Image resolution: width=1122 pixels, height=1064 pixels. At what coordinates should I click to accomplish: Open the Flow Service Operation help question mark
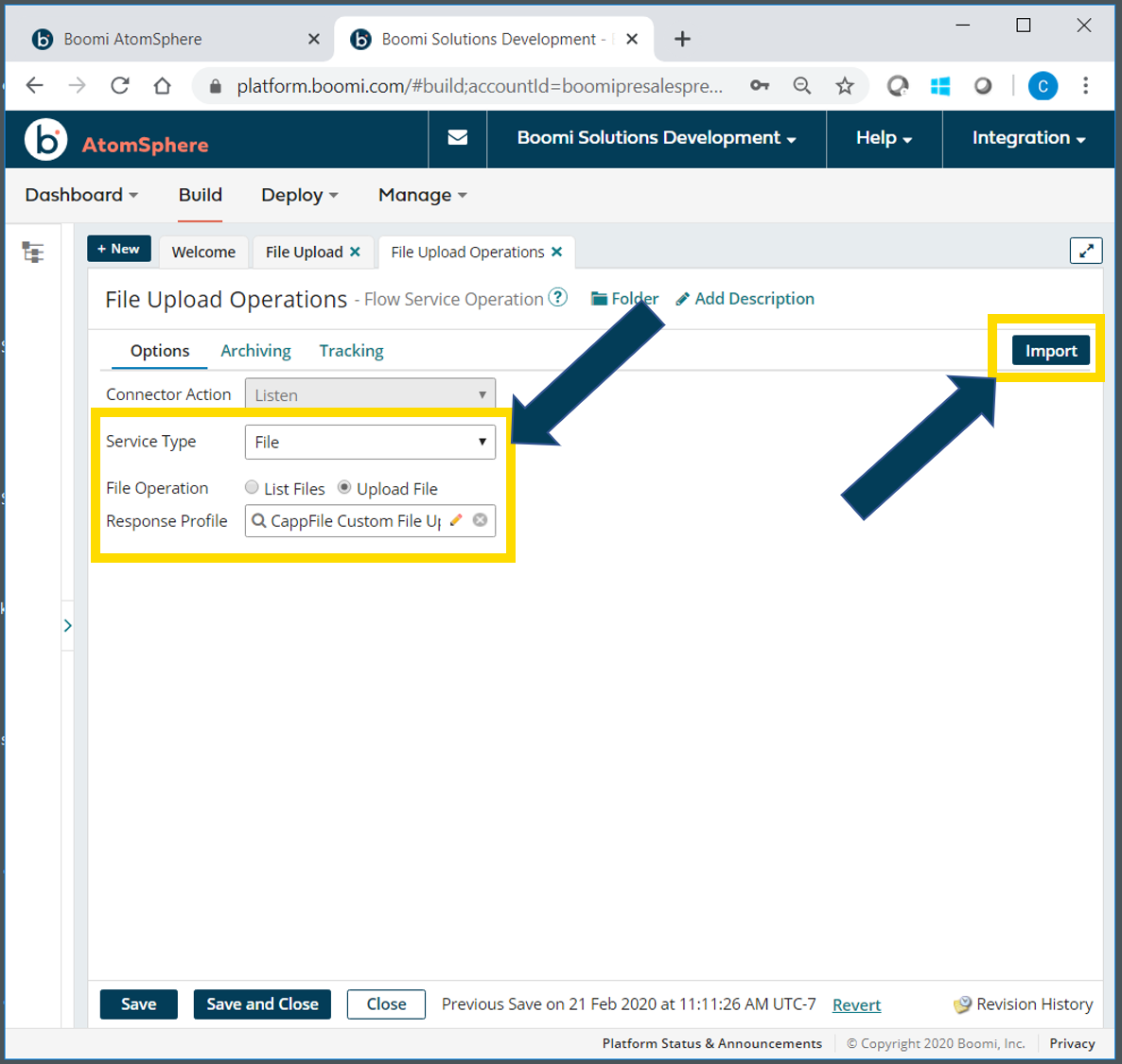(x=558, y=296)
